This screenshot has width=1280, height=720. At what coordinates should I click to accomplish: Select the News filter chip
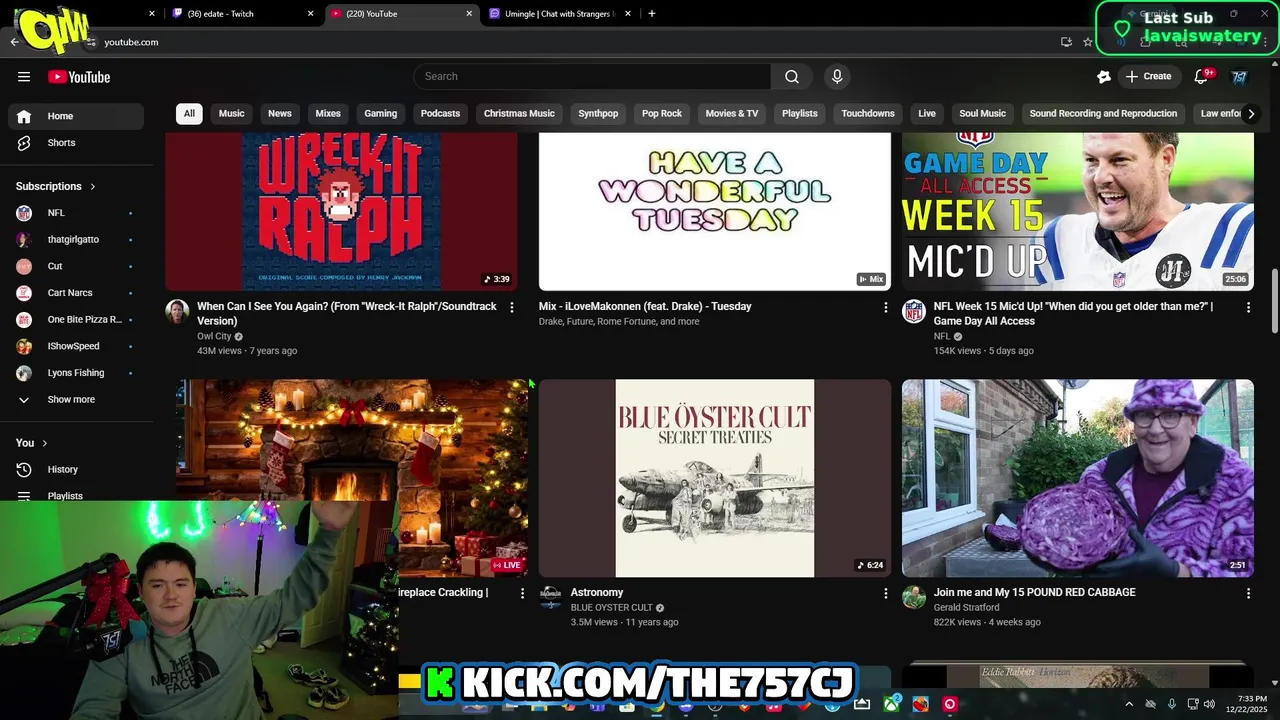[280, 114]
